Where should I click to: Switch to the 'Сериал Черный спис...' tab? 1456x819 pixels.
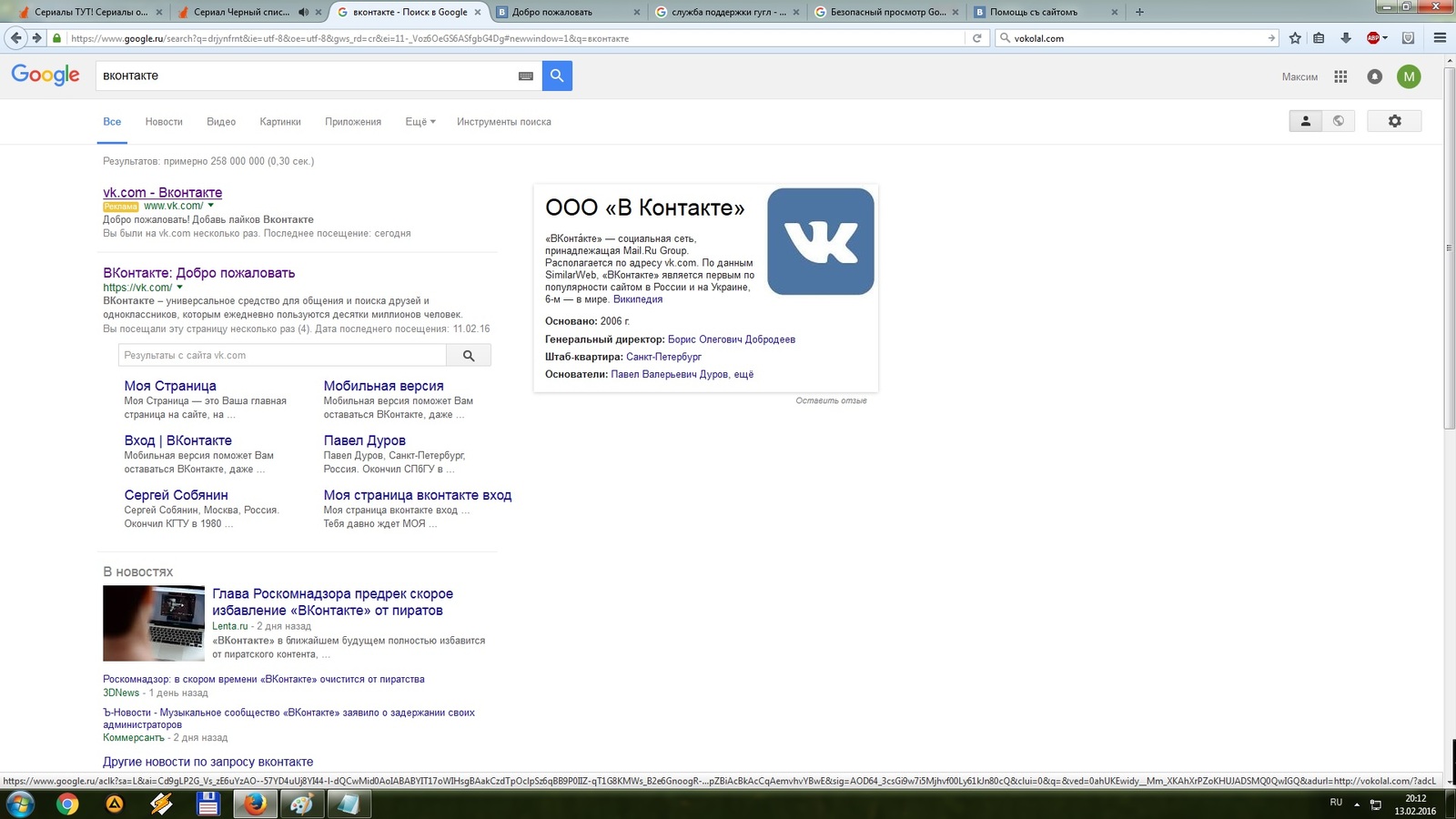[x=235, y=12]
